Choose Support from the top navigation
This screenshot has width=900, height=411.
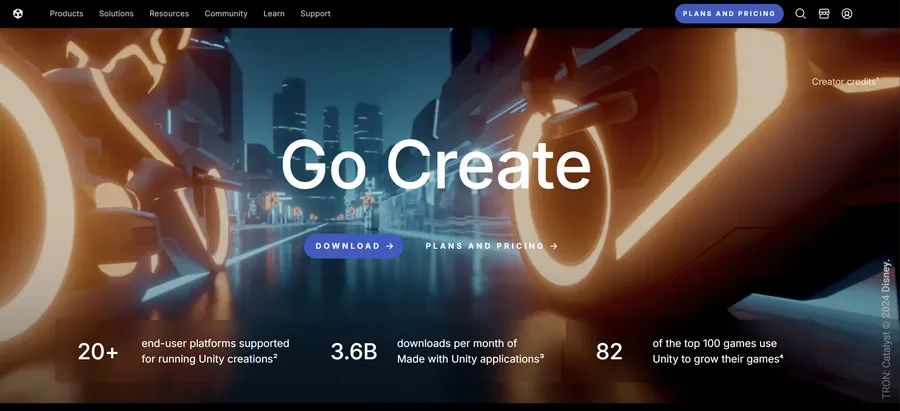click(315, 14)
